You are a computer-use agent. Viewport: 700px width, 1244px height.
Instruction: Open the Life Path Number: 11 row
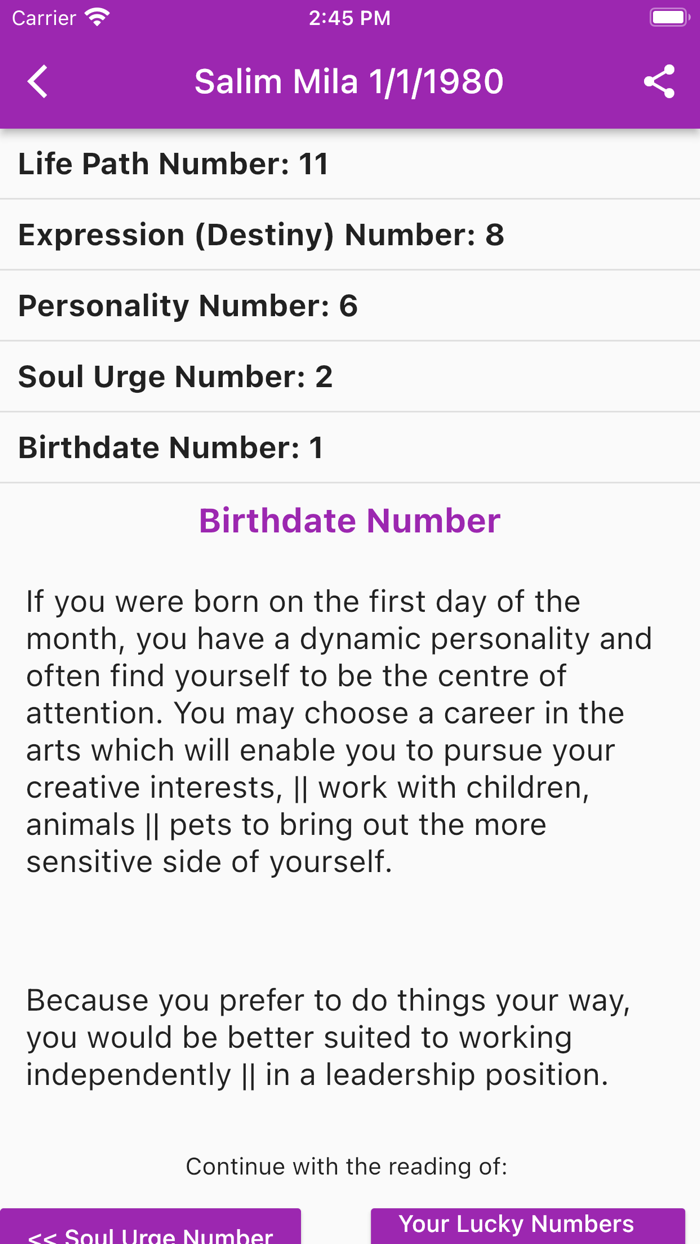pos(350,163)
